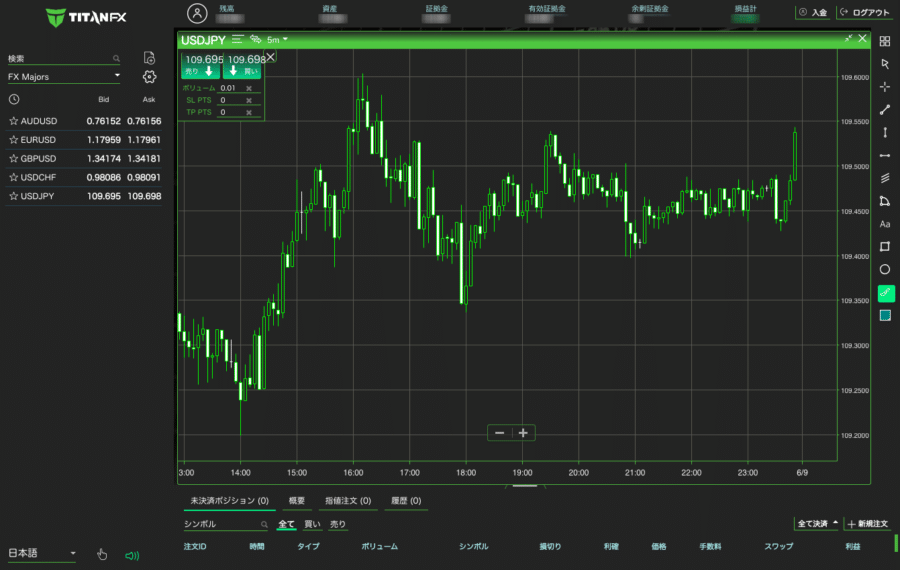
Task: Select the parallel channel lines tool
Action: 885,179
